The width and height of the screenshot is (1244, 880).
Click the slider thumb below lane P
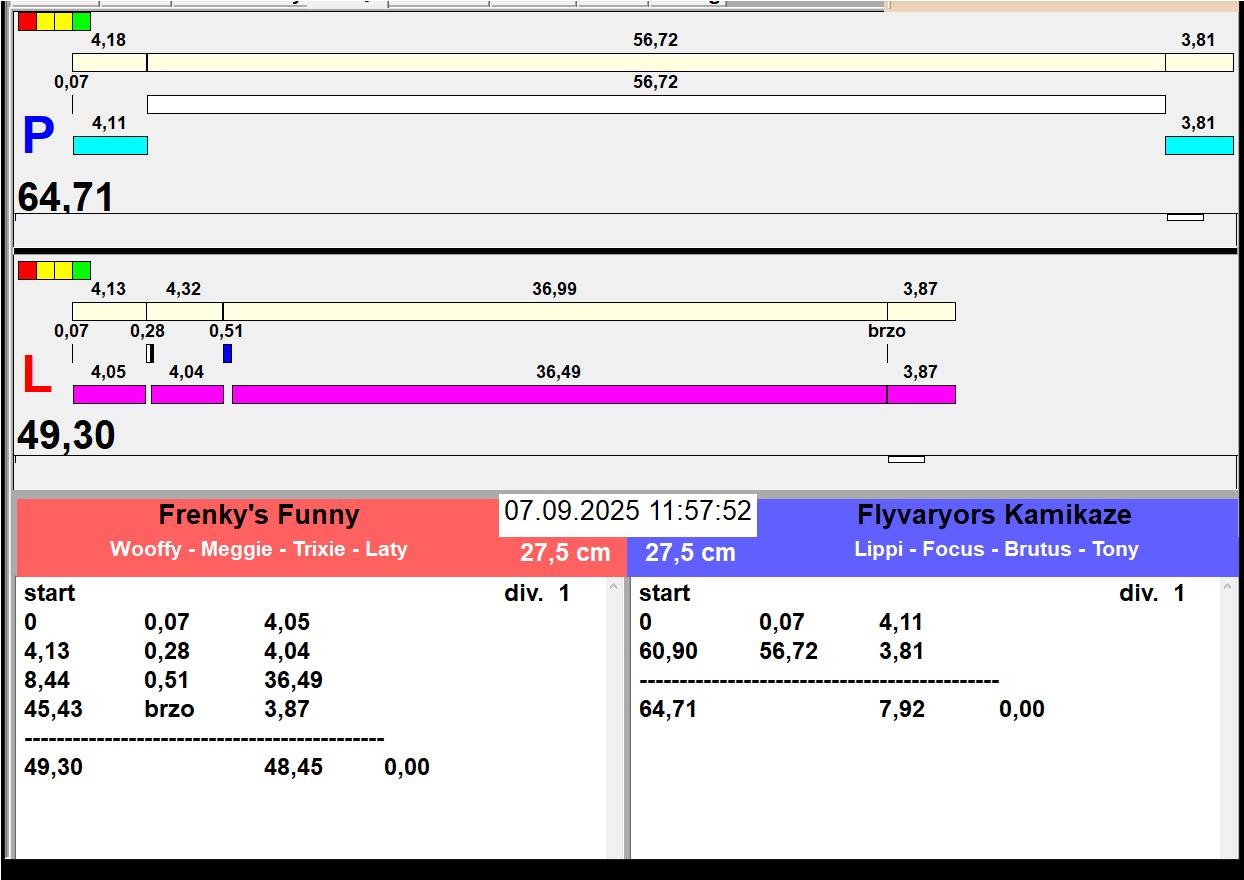[x=1185, y=217]
